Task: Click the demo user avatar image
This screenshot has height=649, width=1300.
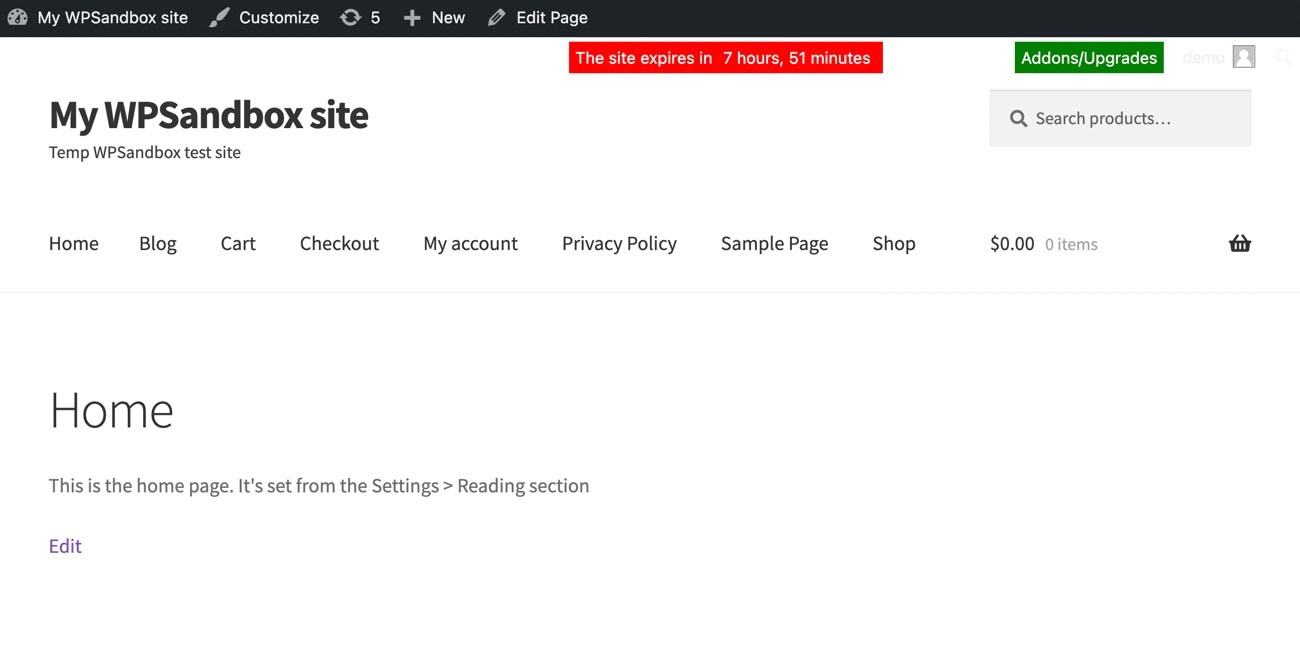Action: click(x=1244, y=57)
